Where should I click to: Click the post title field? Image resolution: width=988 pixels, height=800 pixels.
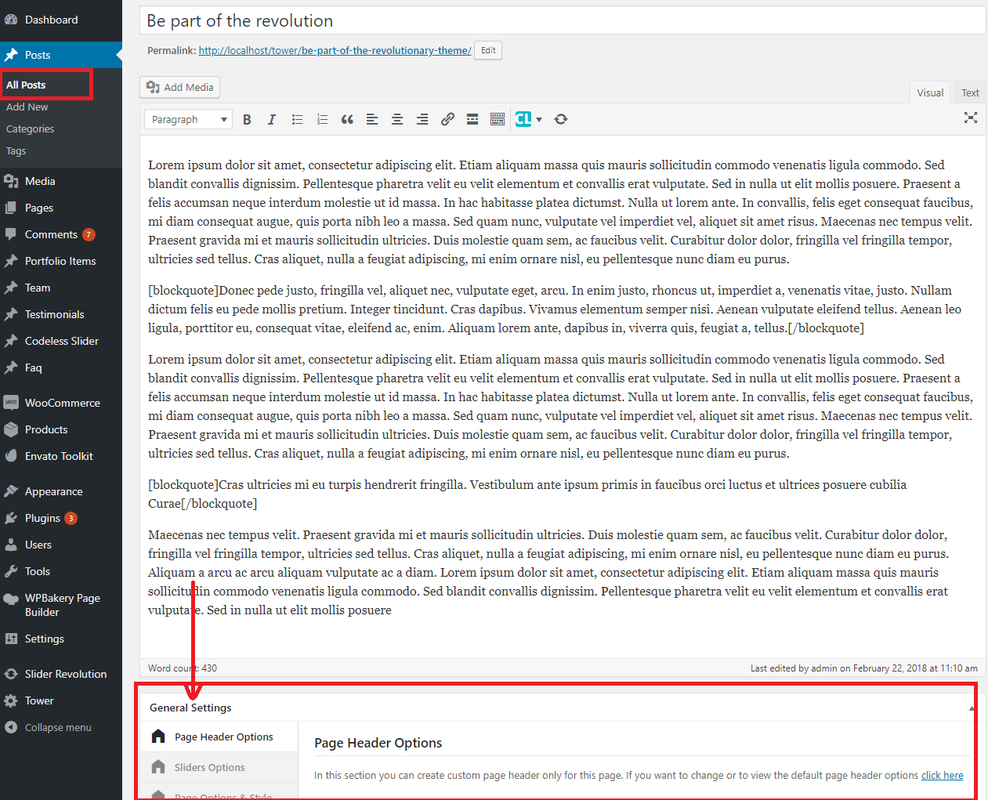click(x=563, y=21)
